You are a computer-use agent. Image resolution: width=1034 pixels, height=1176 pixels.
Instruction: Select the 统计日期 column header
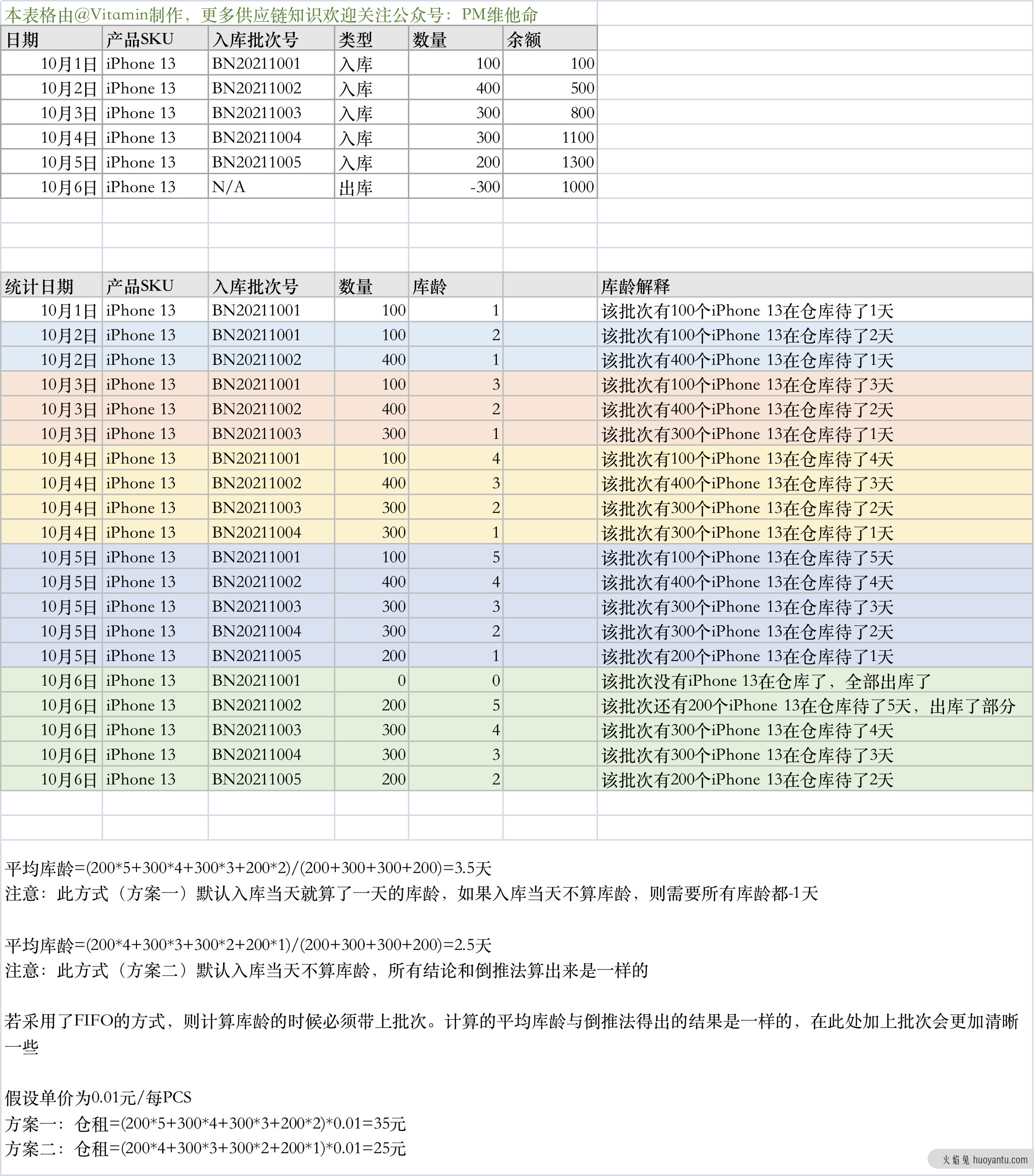(x=51, y=286)
